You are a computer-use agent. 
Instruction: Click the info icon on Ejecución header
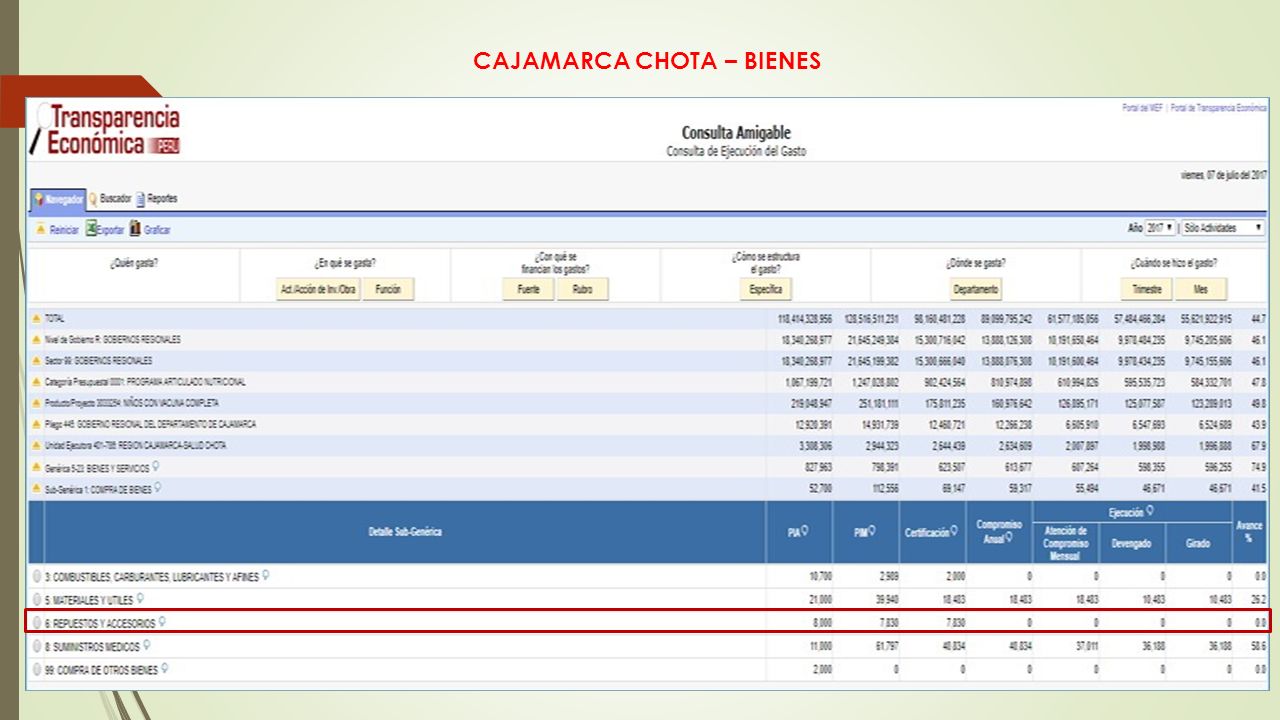point(1150,511)
